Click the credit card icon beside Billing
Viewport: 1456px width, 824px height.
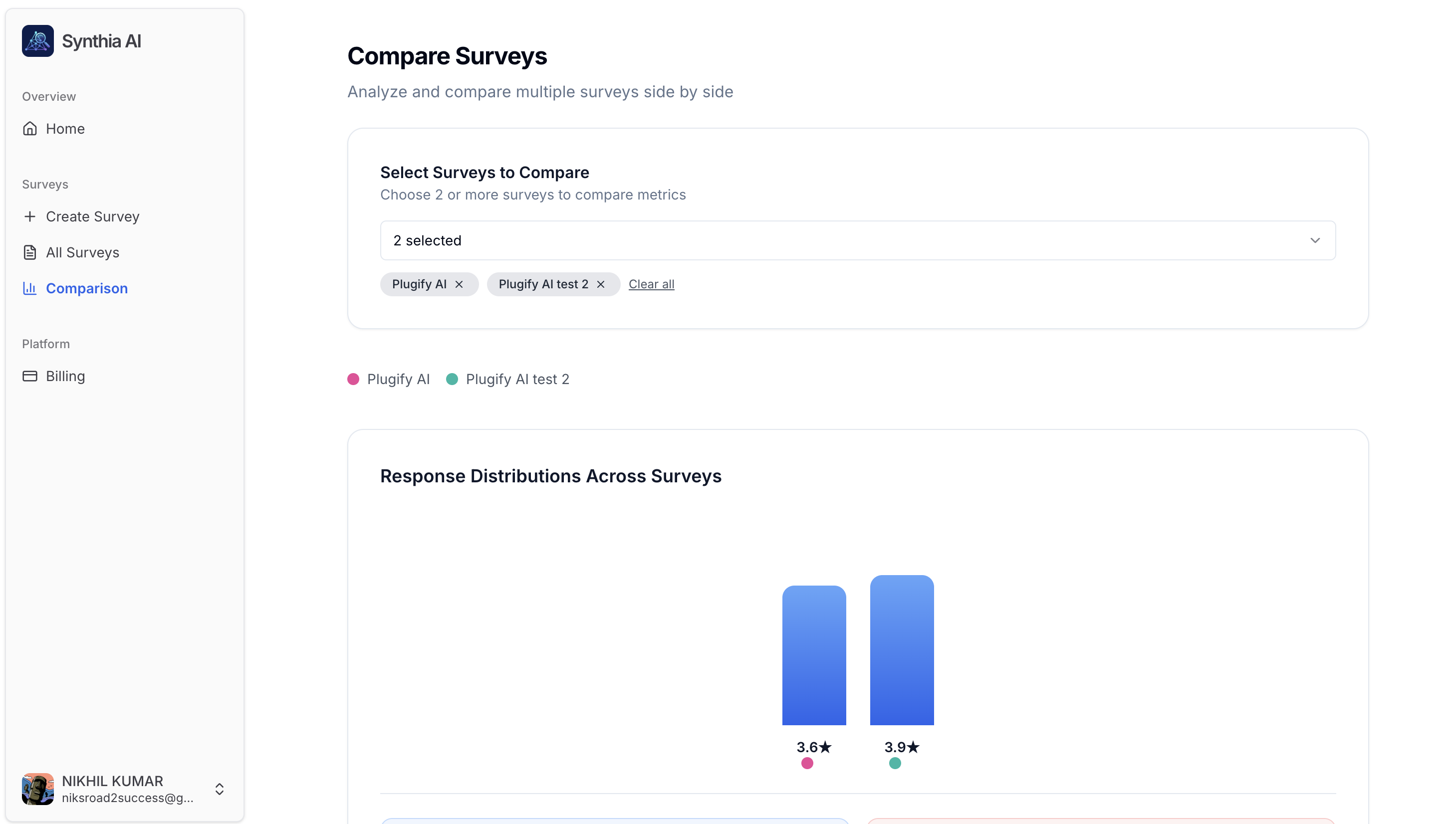(30, 376)
